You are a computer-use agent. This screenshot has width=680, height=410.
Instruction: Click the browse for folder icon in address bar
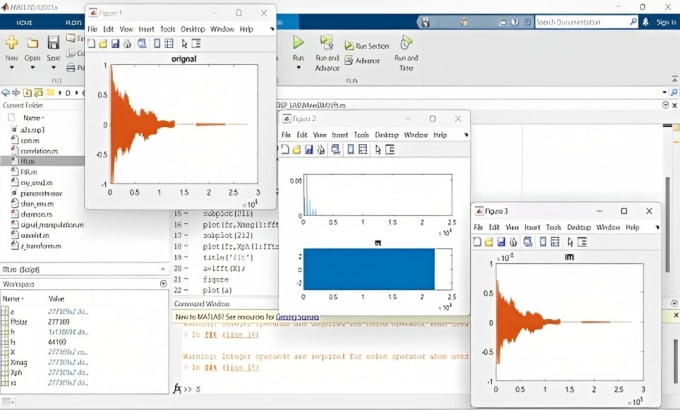coord(39,92)
